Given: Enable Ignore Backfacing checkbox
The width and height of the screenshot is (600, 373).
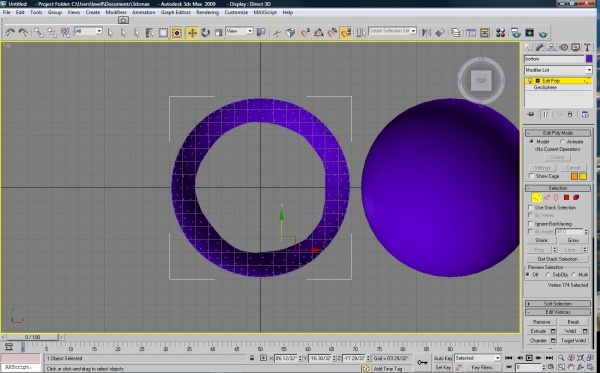Looking at the screenshot, I should coord(531,223).
